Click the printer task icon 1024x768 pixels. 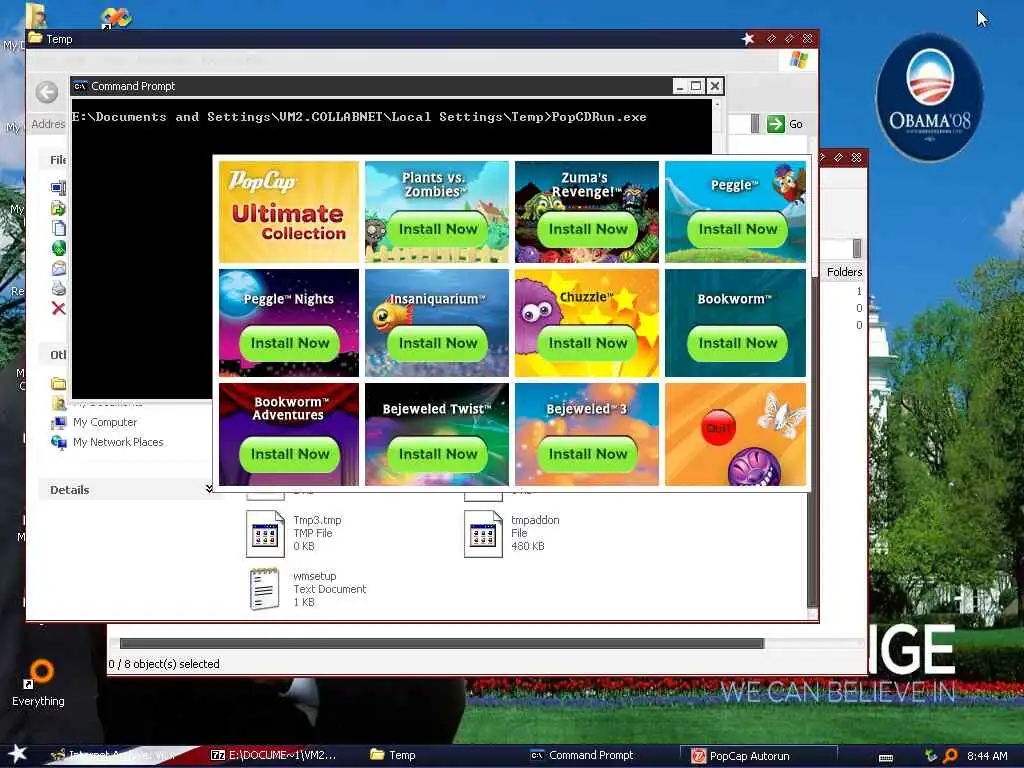point(59,288)
